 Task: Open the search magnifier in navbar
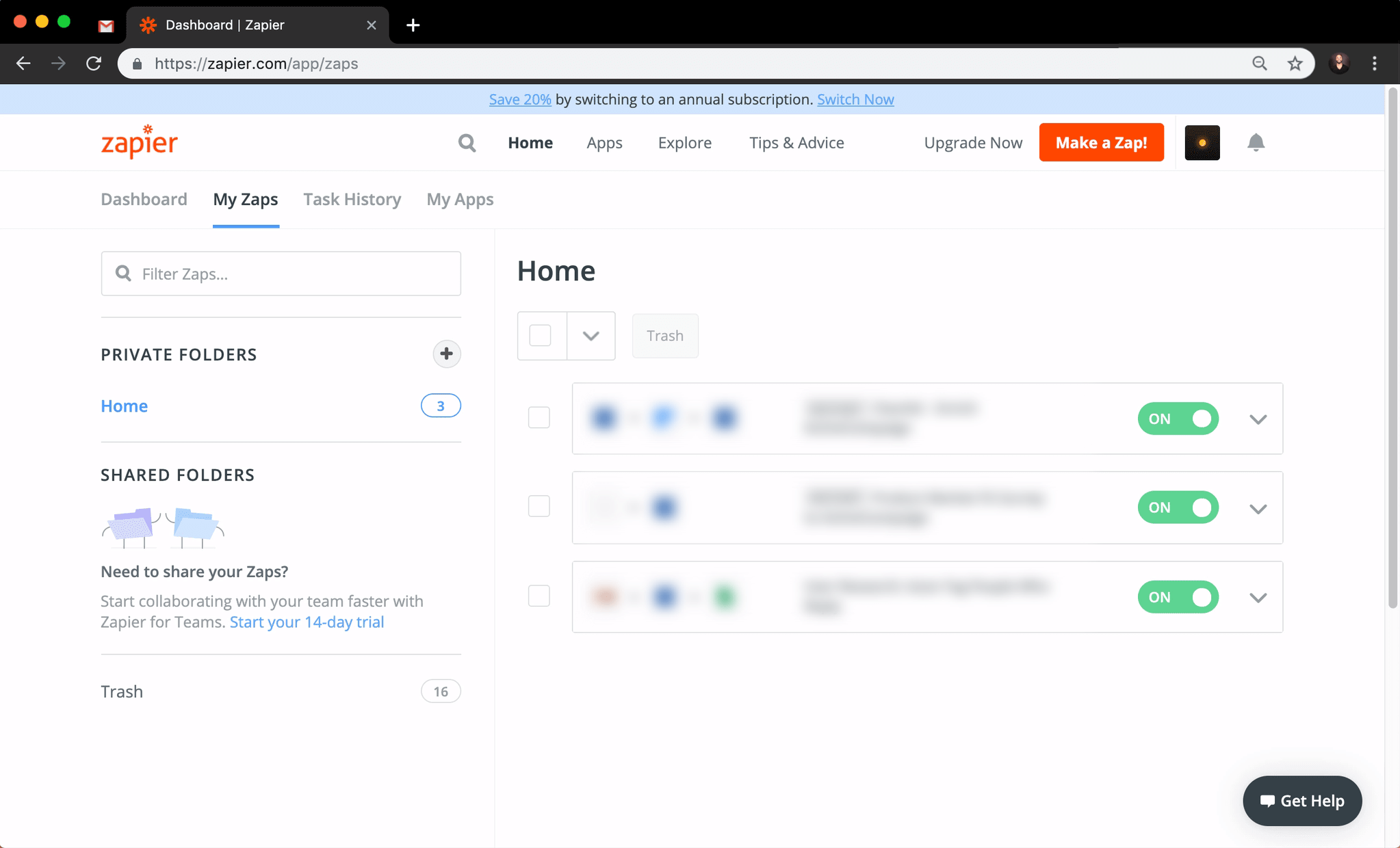(x=467, y=142)
